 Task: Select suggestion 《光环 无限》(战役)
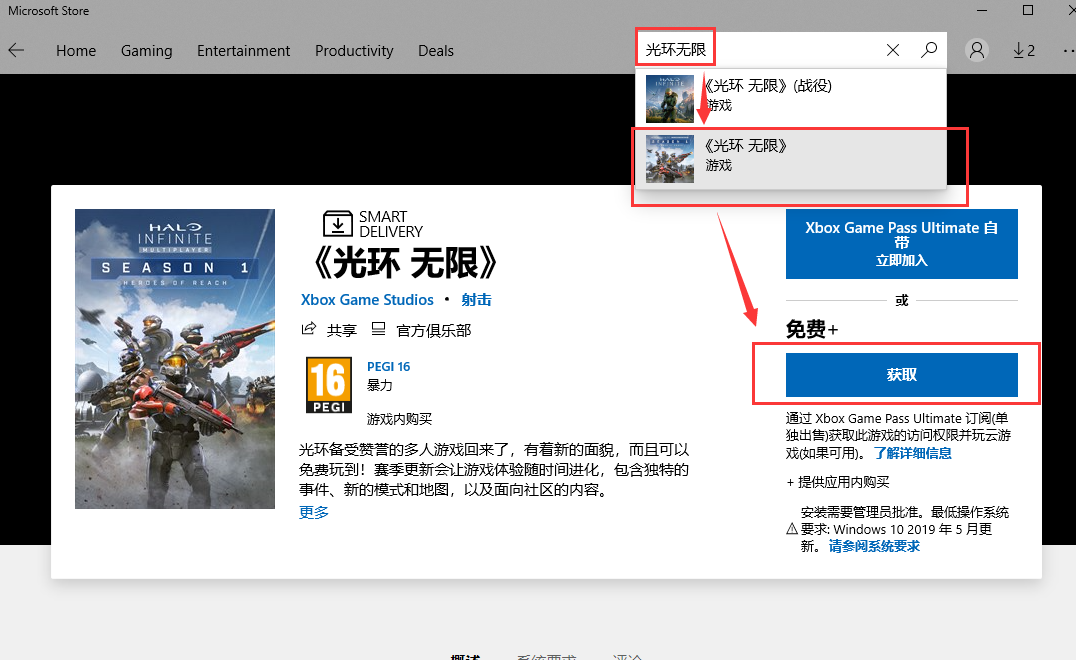pos(791,97)
